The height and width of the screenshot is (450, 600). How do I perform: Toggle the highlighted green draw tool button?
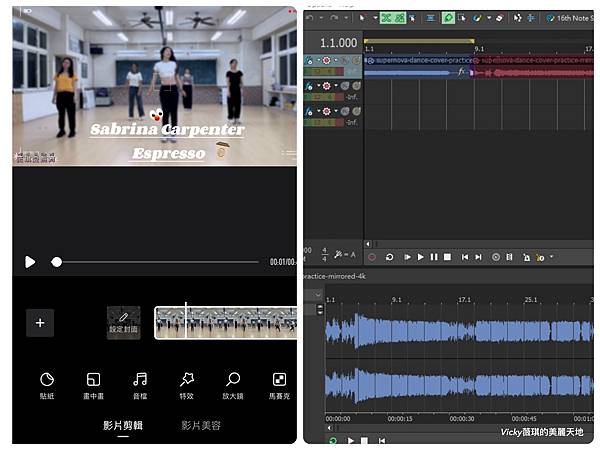coord(448,18)
